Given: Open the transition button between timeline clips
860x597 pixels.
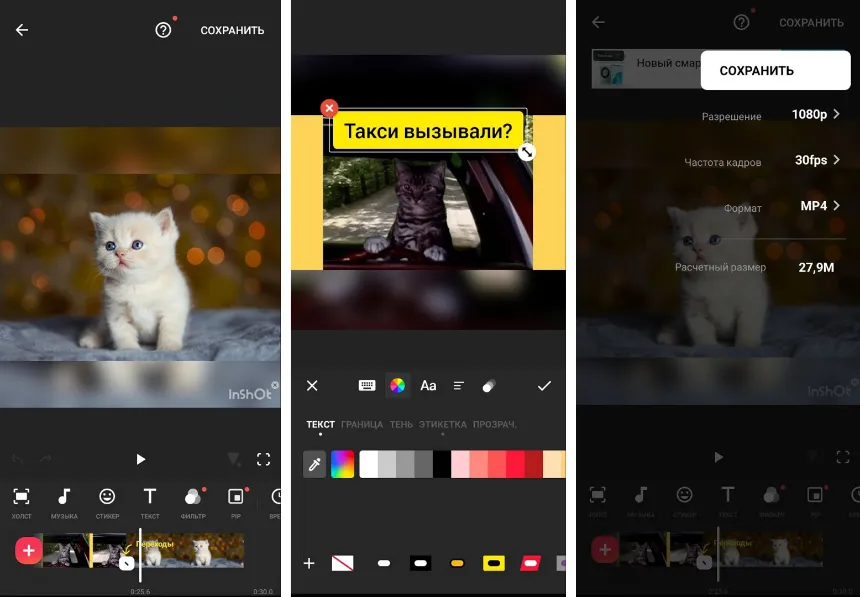Looking at the screenshot, I should tap(127, 563).
